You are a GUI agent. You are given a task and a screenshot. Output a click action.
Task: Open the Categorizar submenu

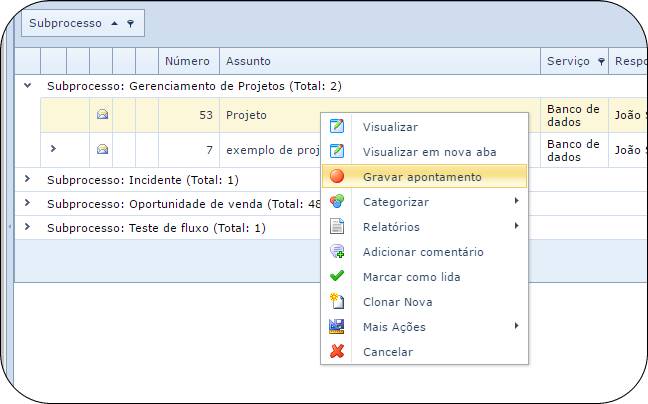click(424, 202)
